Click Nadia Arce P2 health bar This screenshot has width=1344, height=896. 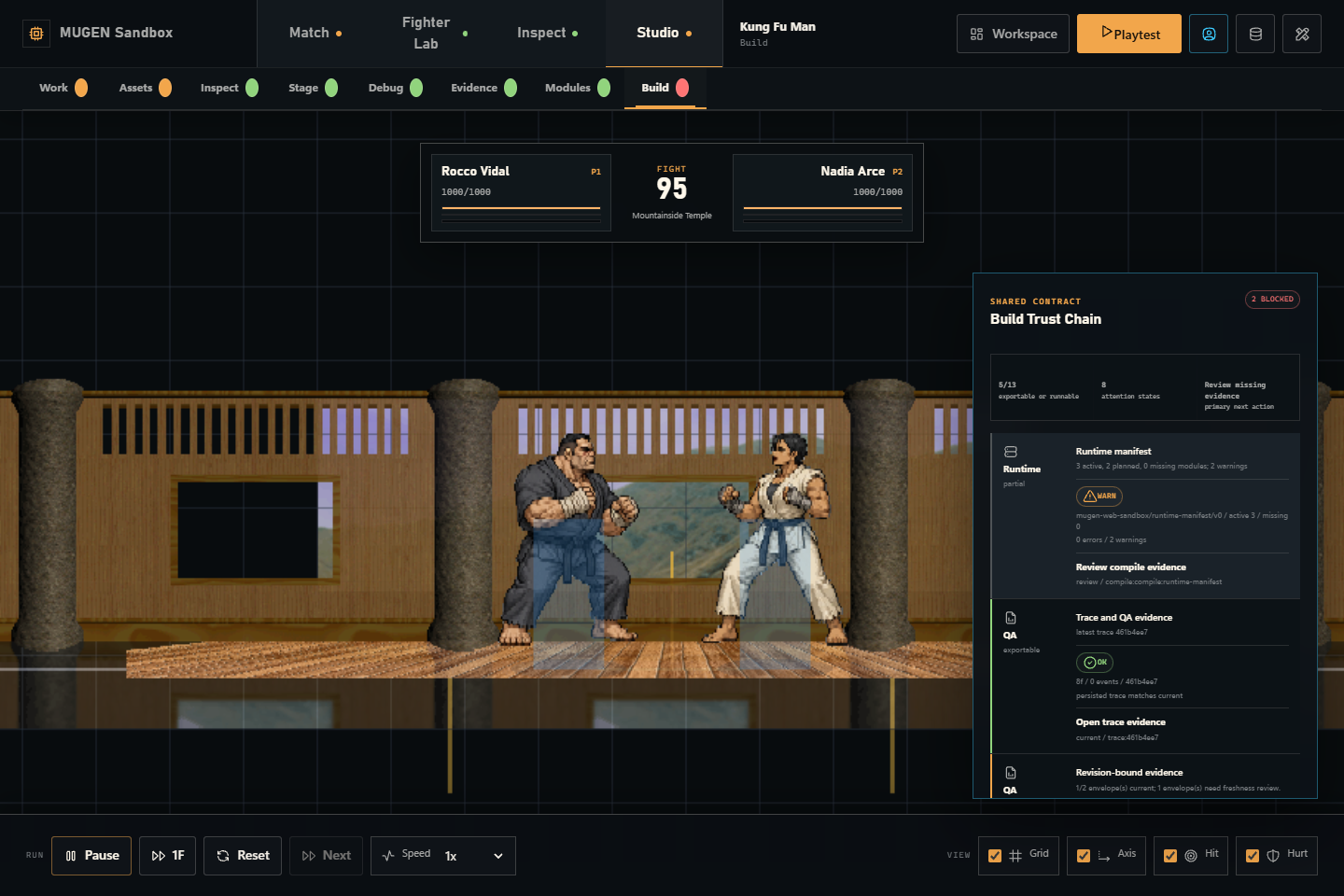pyautogui.click(x=823, y=207)
